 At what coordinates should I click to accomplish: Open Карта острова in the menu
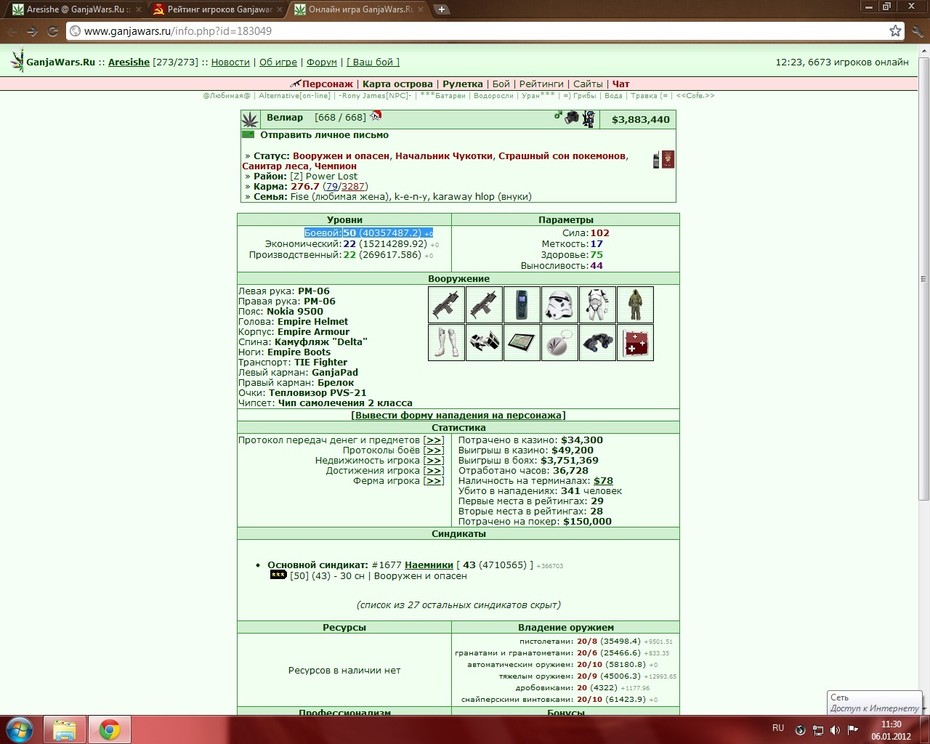397,84
